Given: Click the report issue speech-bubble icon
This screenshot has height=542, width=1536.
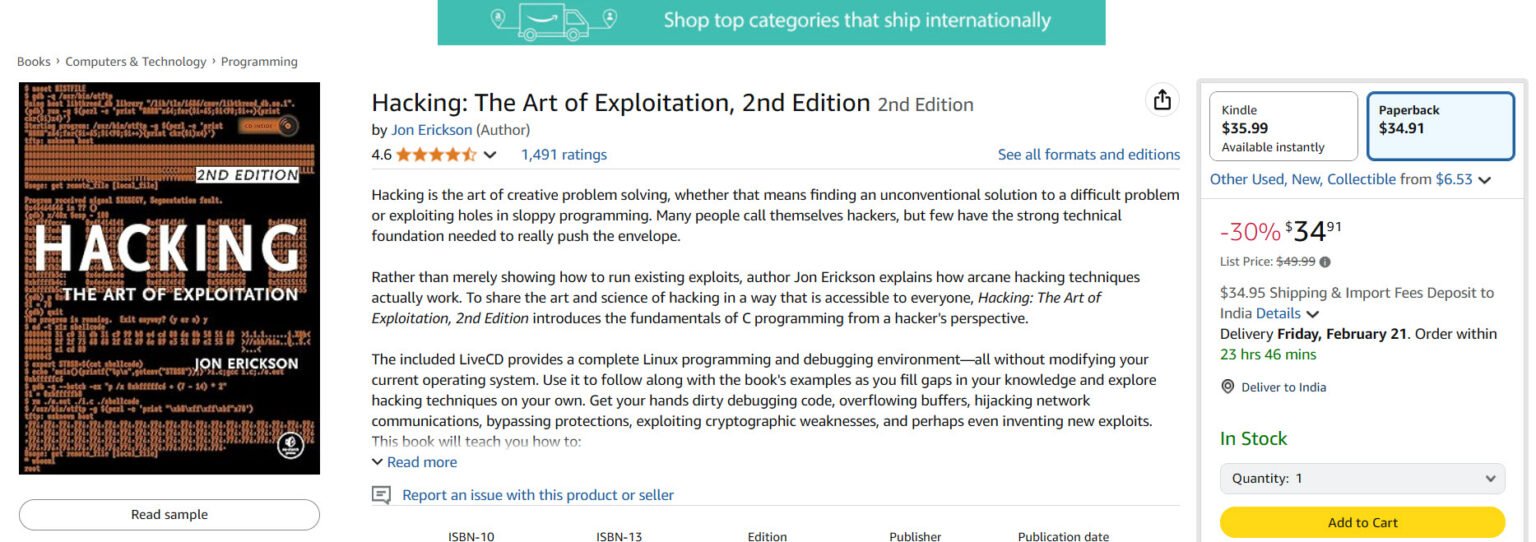Looking at the screenshot, I should point(381,495).
